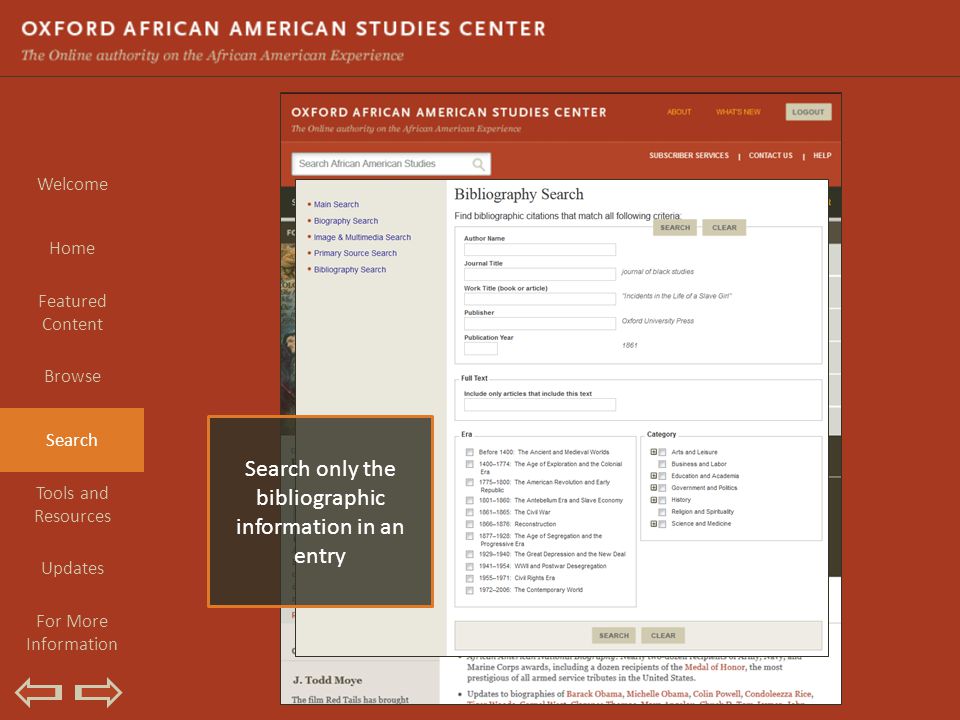Open Featured Content section
The image size is (960, 720).
[72, 312]
